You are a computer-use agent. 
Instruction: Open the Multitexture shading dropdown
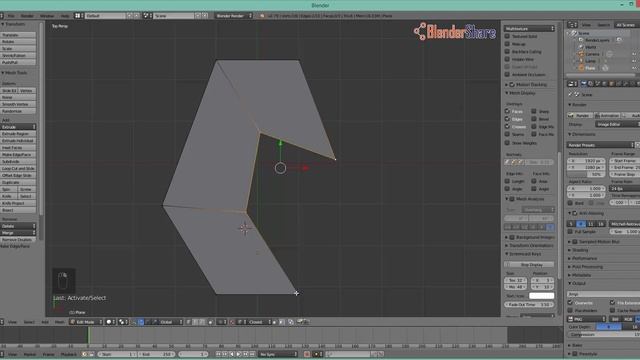tap(529, 29)
